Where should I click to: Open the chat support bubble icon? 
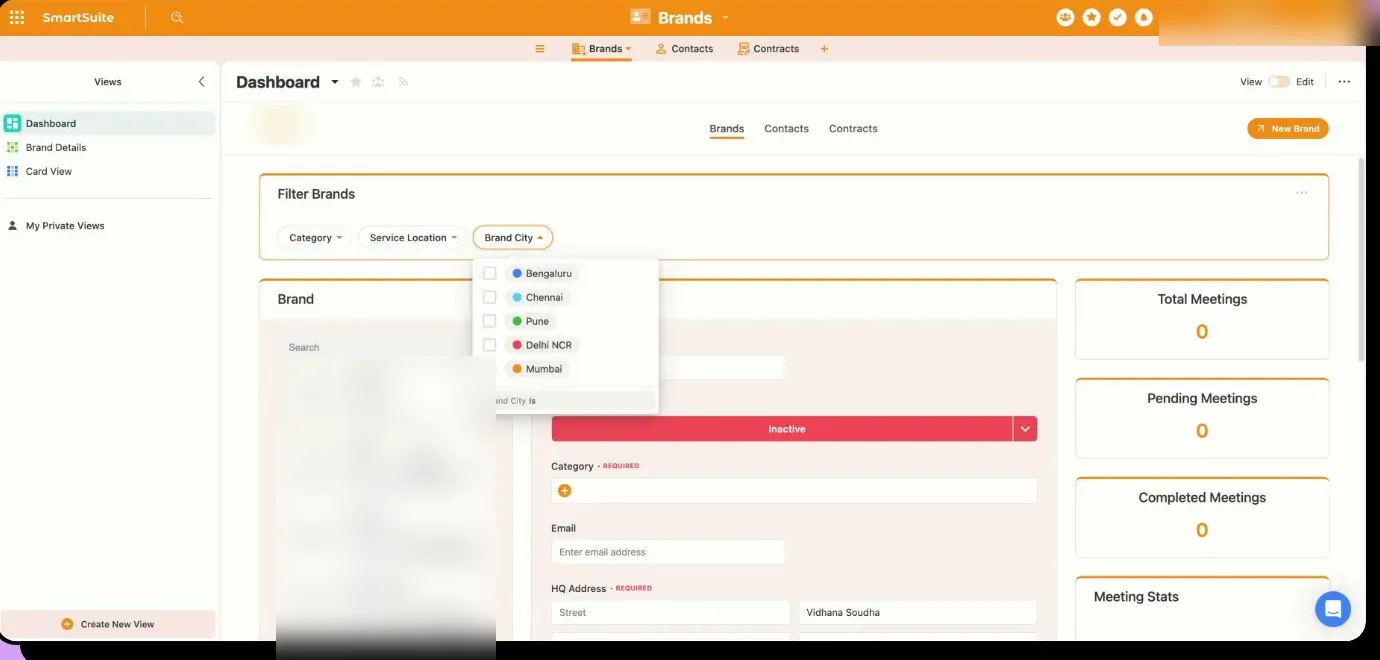[1333, 608]
